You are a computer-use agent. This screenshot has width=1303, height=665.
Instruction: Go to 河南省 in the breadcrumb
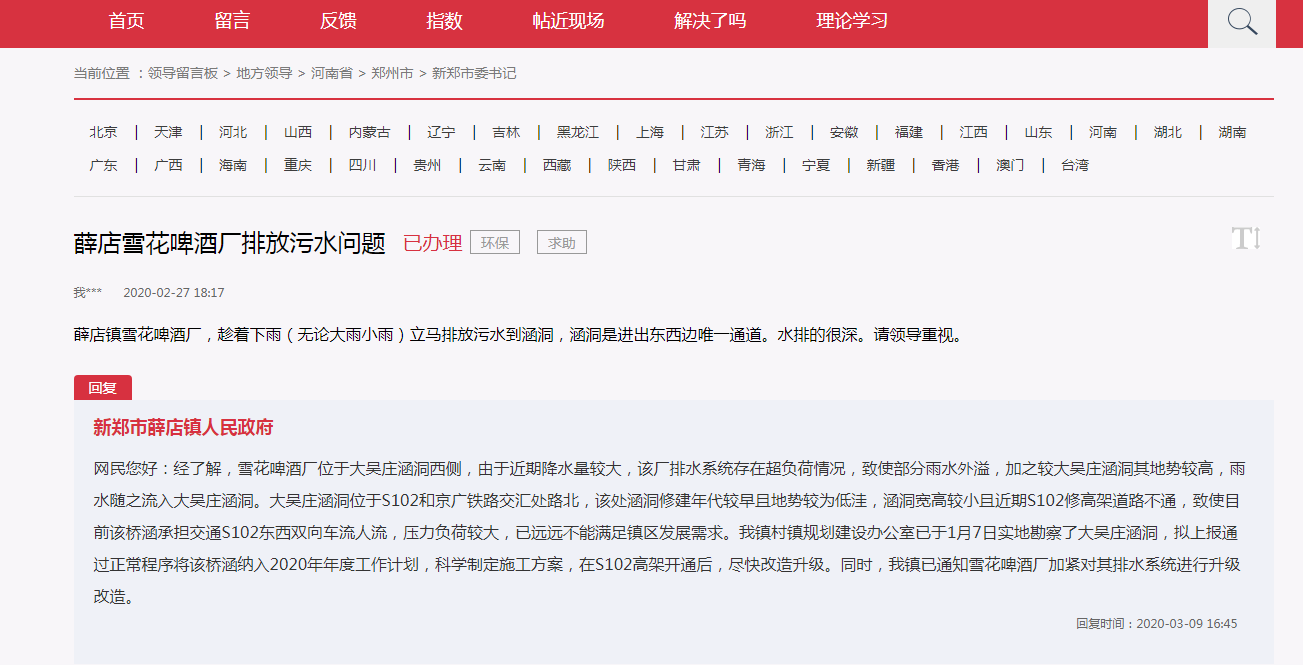[x=332, y=73]
